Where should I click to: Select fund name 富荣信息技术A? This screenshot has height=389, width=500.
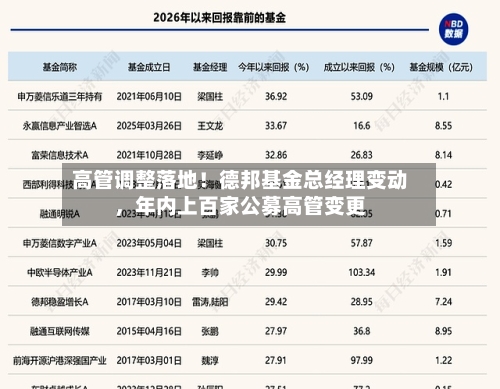pos(60,155)
